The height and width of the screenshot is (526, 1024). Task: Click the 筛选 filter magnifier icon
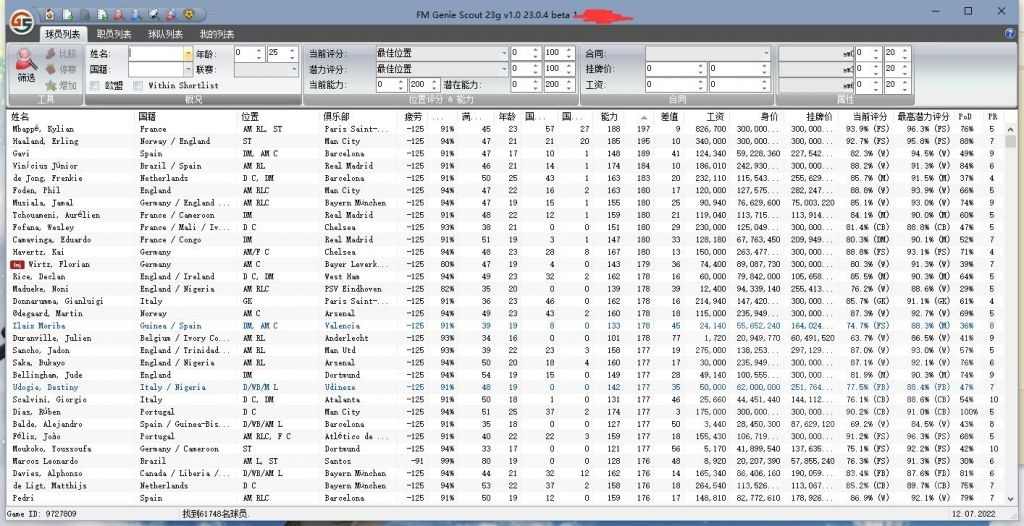point(26,61)
